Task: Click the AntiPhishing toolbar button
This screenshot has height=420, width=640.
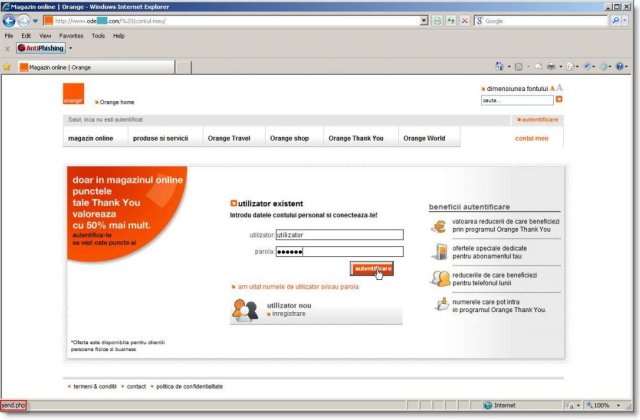Action: pyautogui.click(x=41, y=48)
